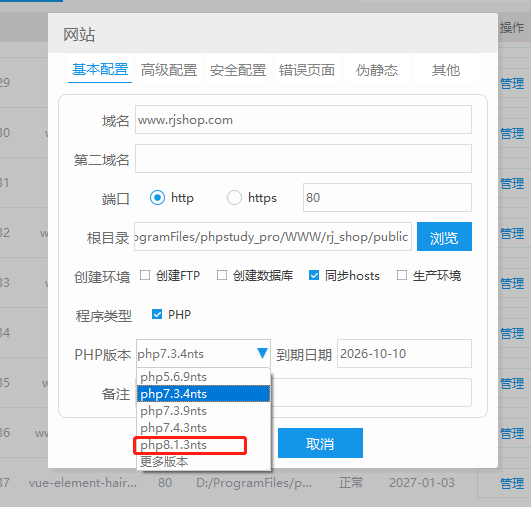Image resolution: width=531 pixels, height=507 pixels.
Task: Open the 伪静态 tab
Action: point(377,70)
